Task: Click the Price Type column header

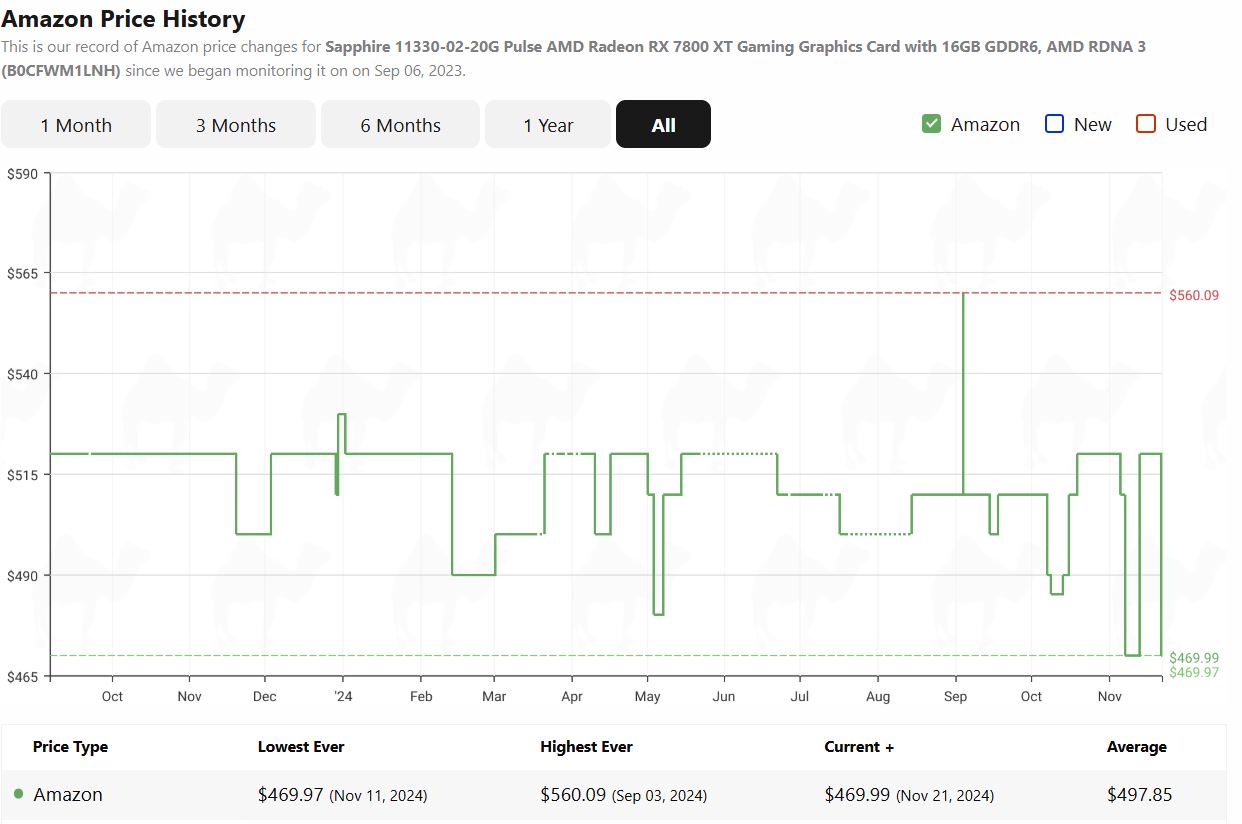Action: pyautogui.click(x=70, y=747)
